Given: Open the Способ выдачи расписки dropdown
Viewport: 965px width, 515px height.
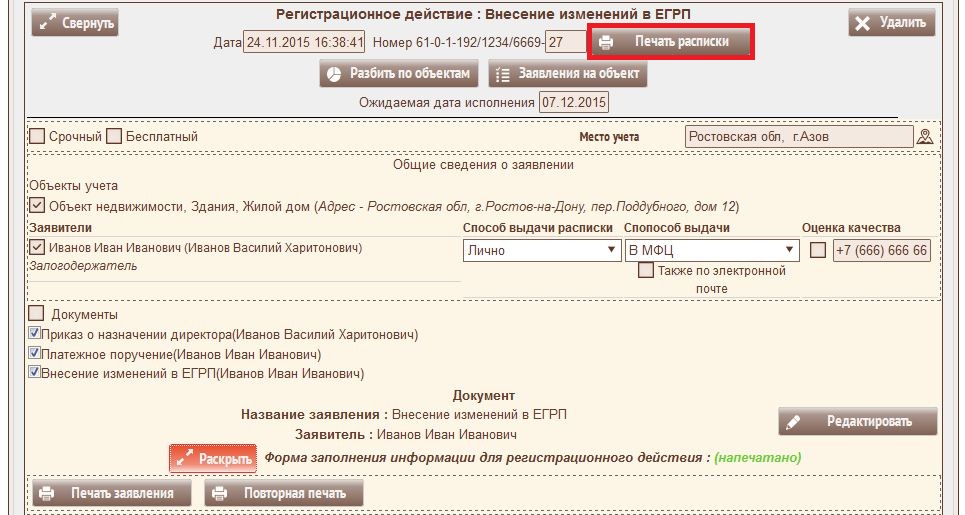Looking at the screenshot, I should point(541,250).
